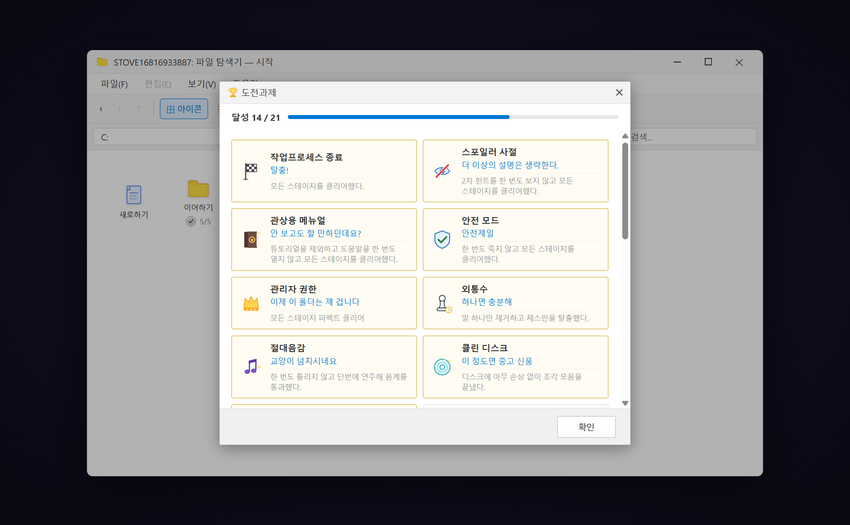
Task: Select the 아이콘 view button in toolbar
Action: coord(184,109)
